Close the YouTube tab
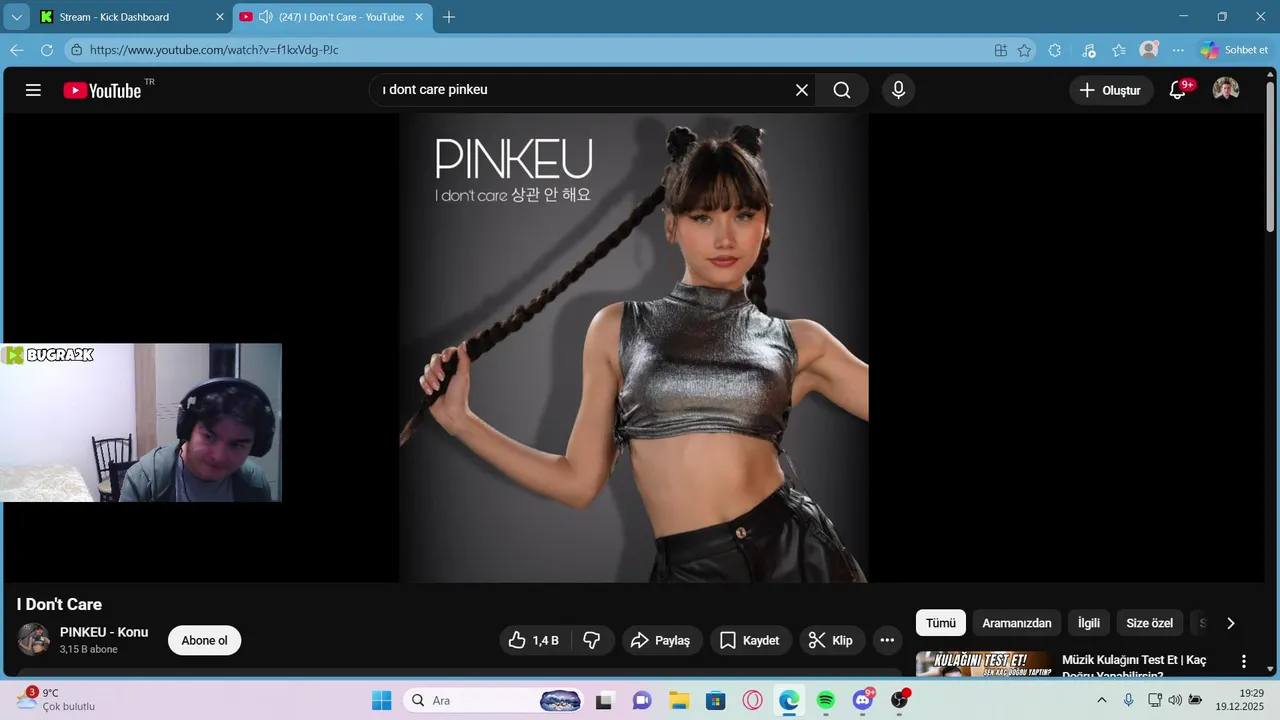This screenshot has height=720, width=1280. [419, 17]
